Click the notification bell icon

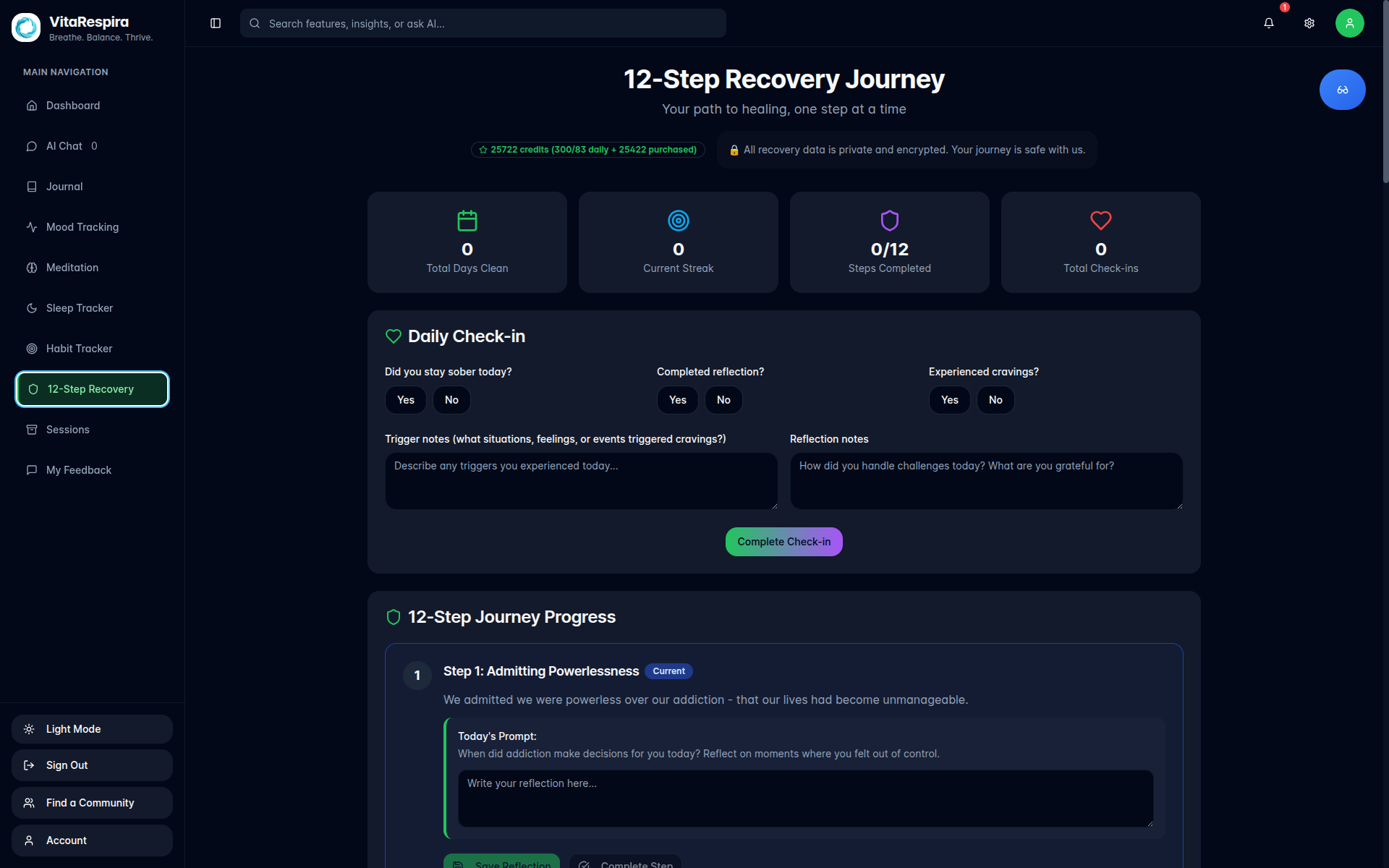pos(1268,23)
